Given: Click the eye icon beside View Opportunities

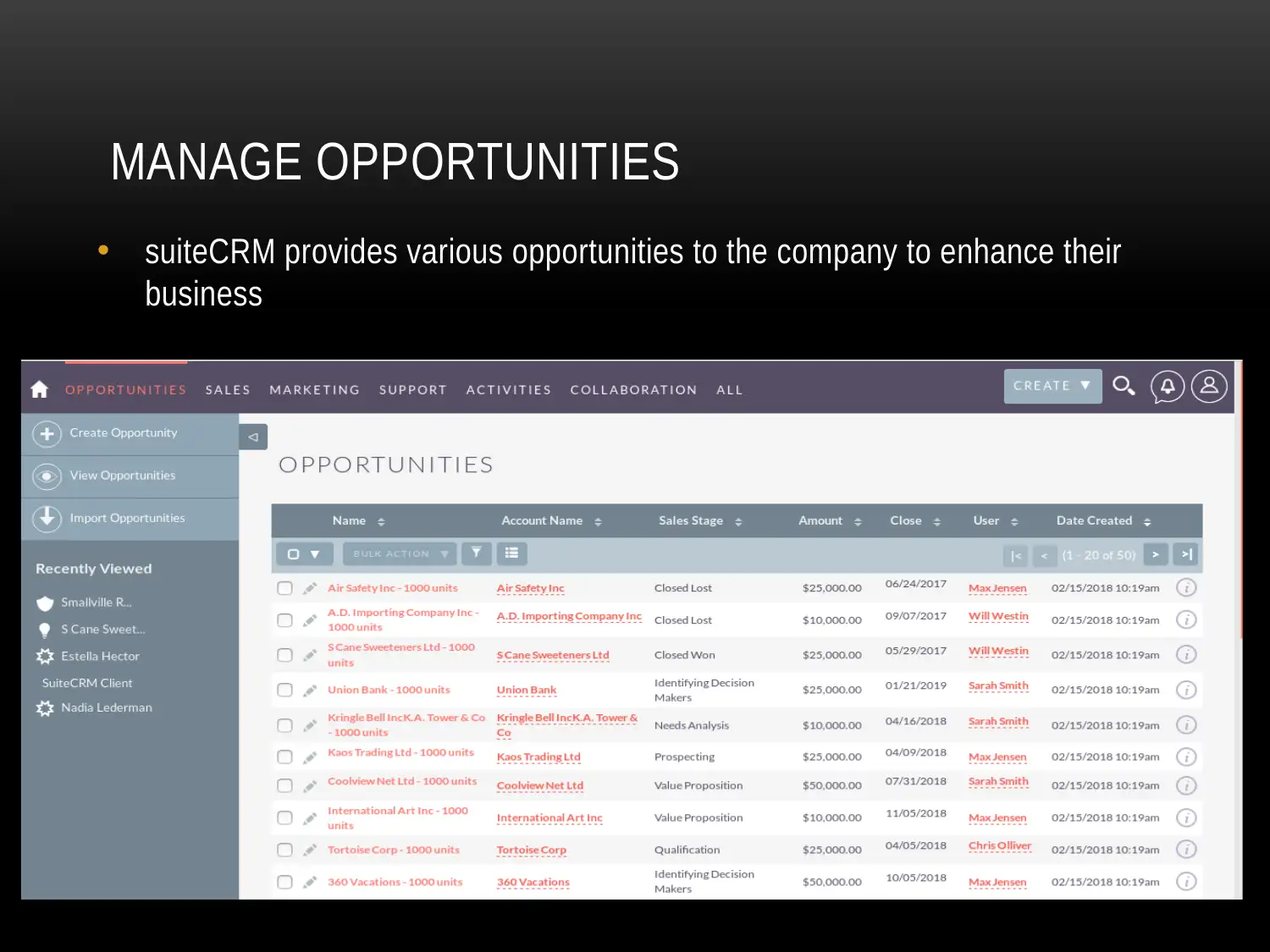Looking at the screenshot, I should coord(47,476).
